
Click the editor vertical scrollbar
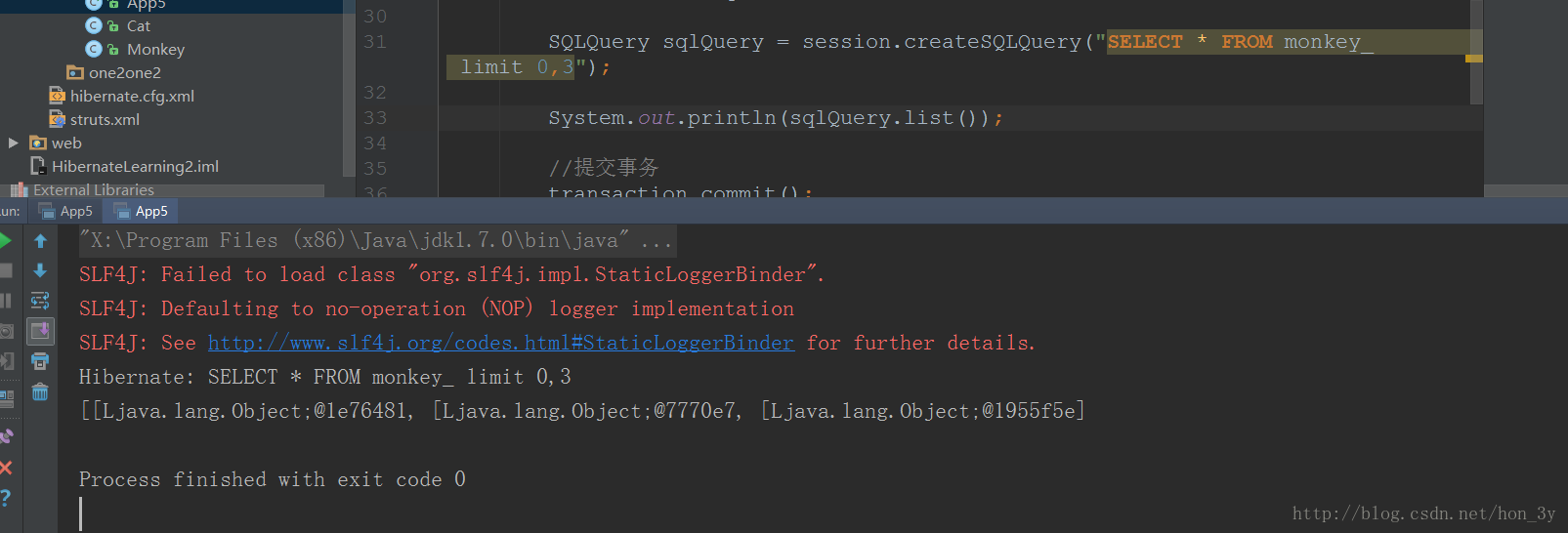coord(1477,52)
